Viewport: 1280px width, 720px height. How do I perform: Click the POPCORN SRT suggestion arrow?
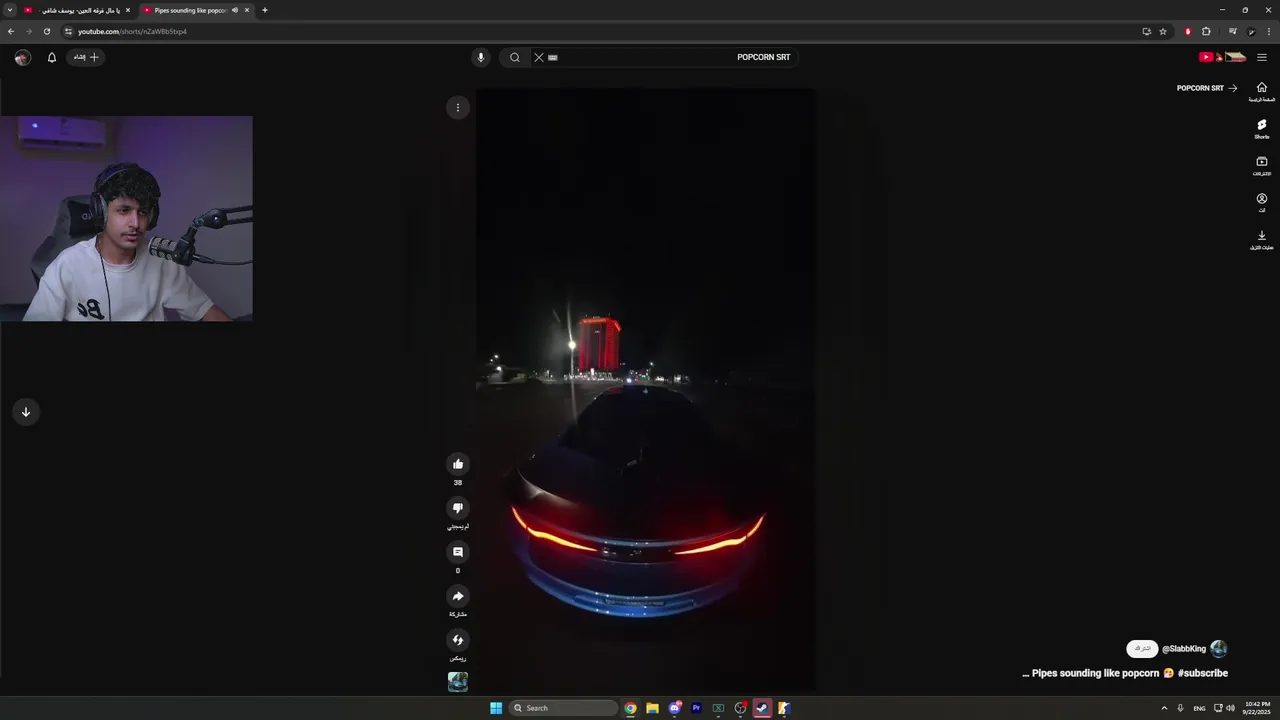tap(1232, 88)
